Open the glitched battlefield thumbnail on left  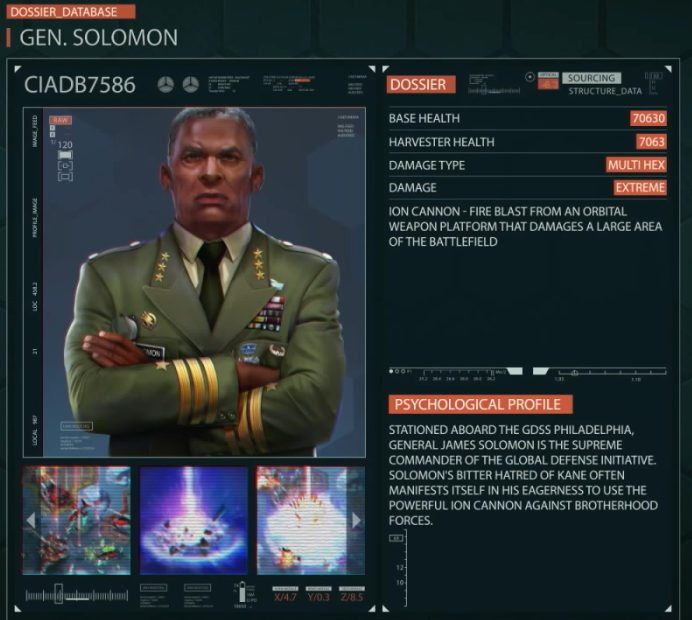tap(76, 521)
